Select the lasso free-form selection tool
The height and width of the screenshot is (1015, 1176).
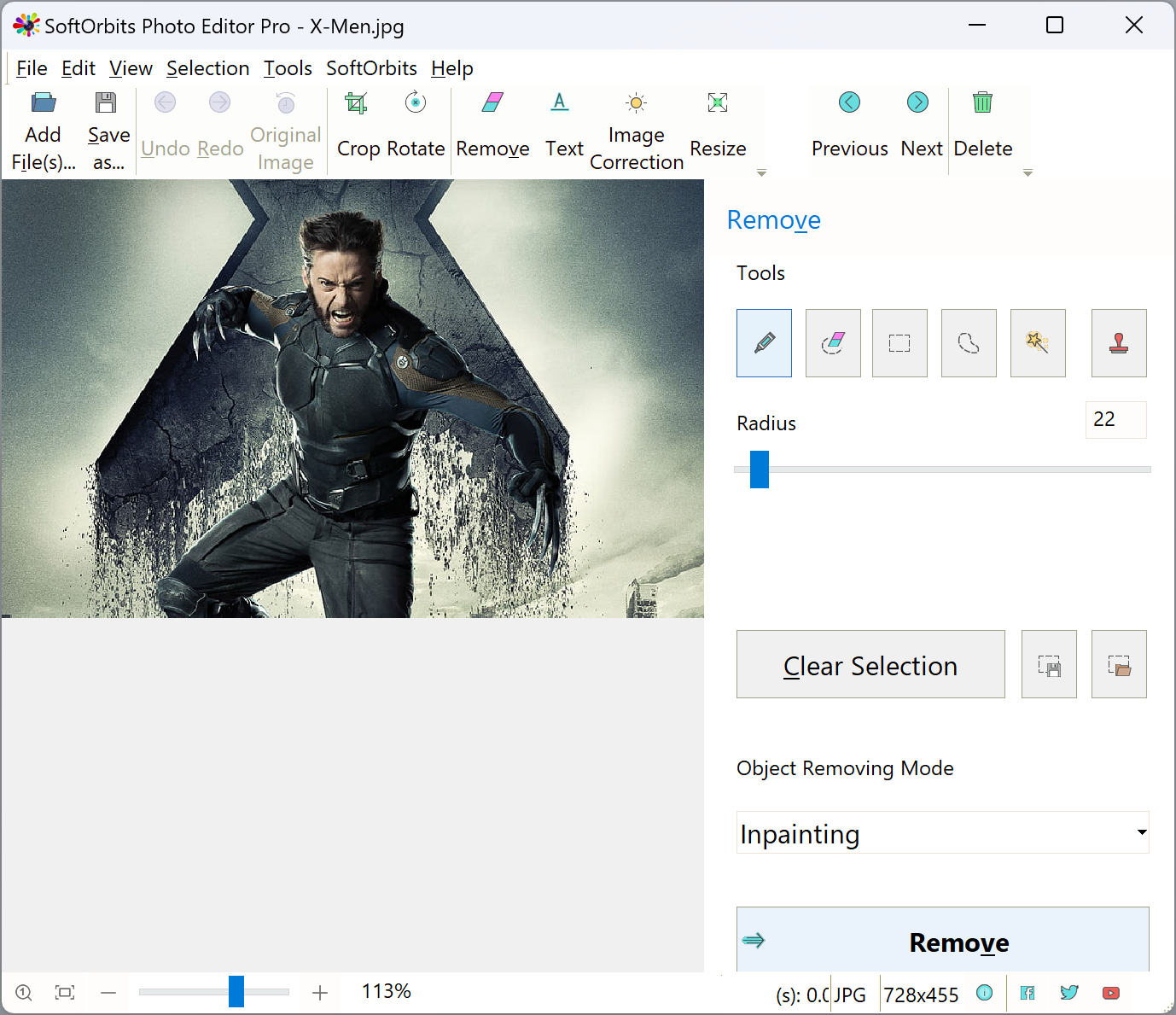(969, 343)
